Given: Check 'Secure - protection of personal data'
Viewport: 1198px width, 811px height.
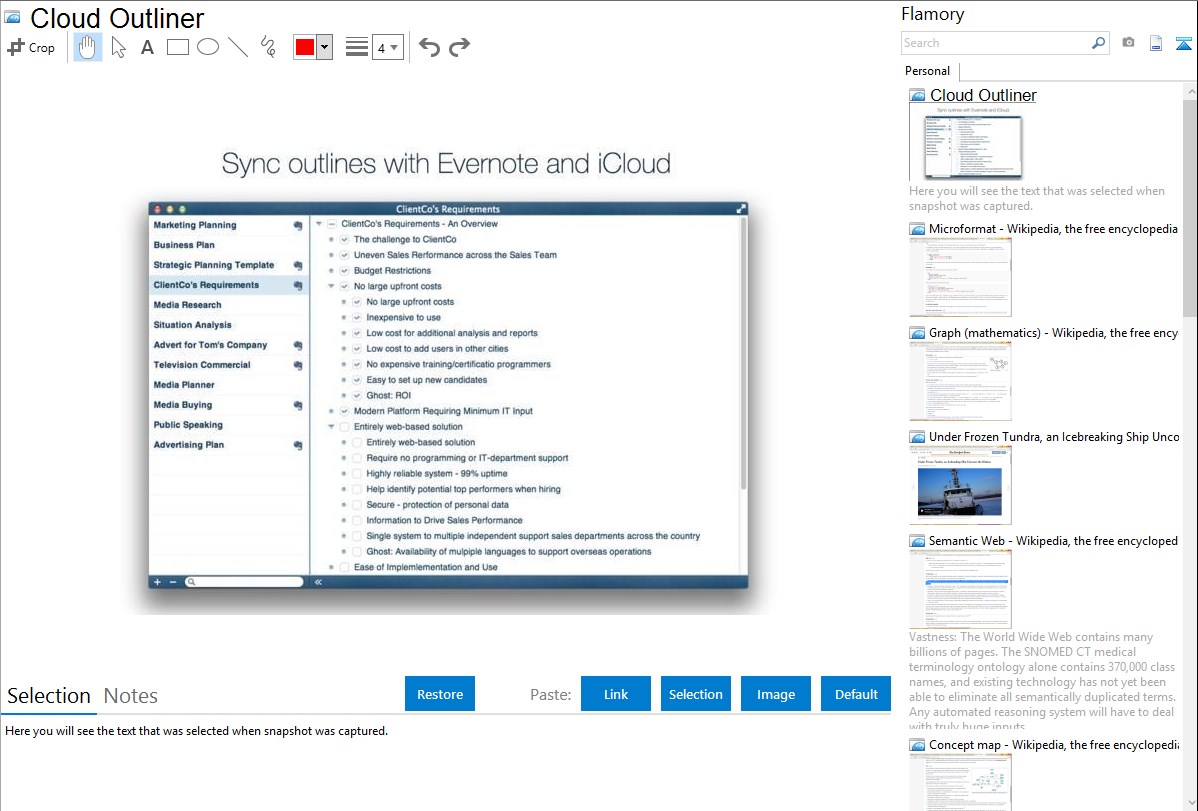Looking at the screenshot, I should pos(357,505).
